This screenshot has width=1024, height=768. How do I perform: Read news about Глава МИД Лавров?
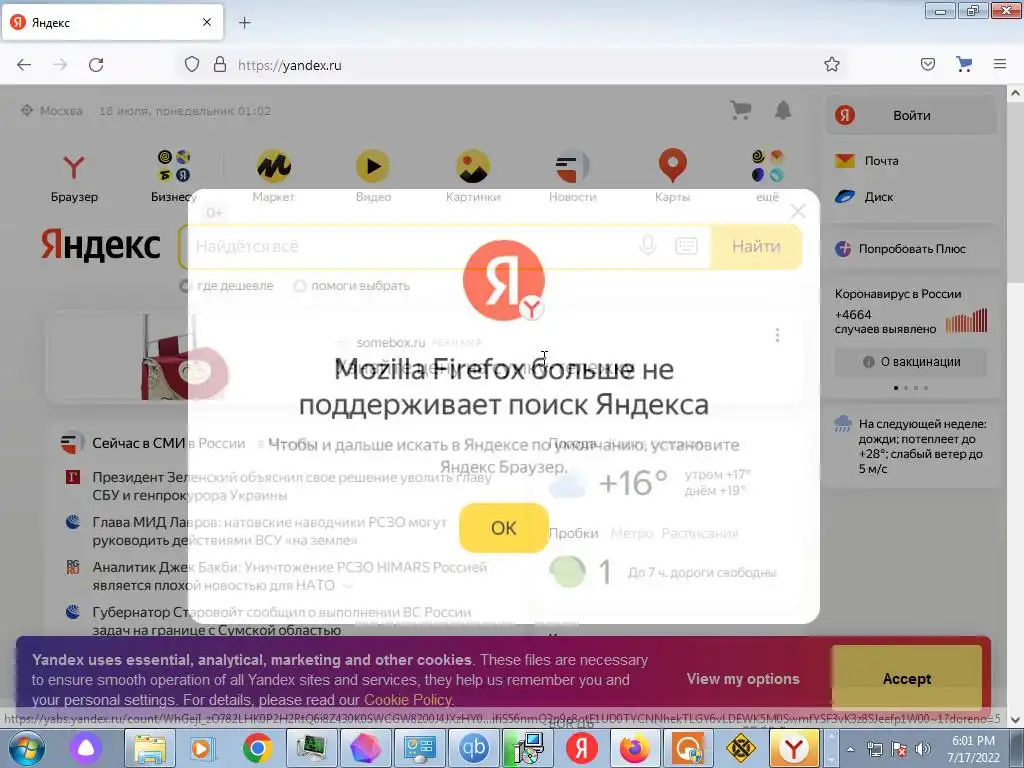click(x=269, y=531)
